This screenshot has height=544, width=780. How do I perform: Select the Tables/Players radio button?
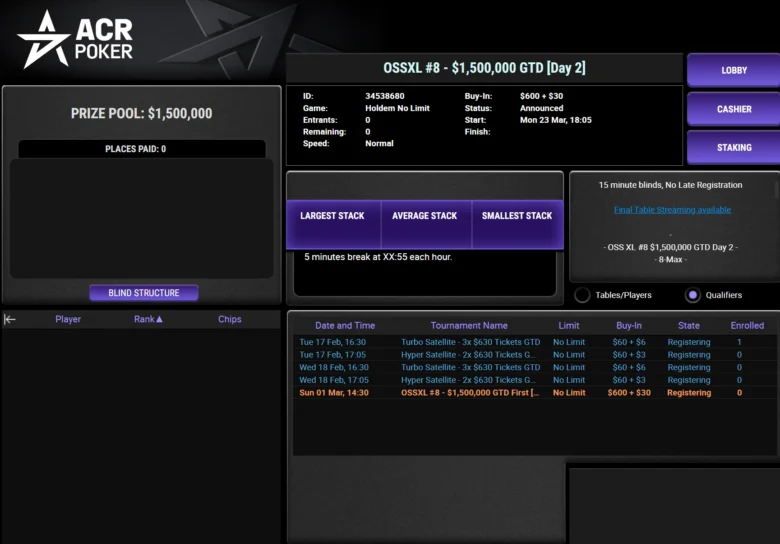[x=582, y=295]
